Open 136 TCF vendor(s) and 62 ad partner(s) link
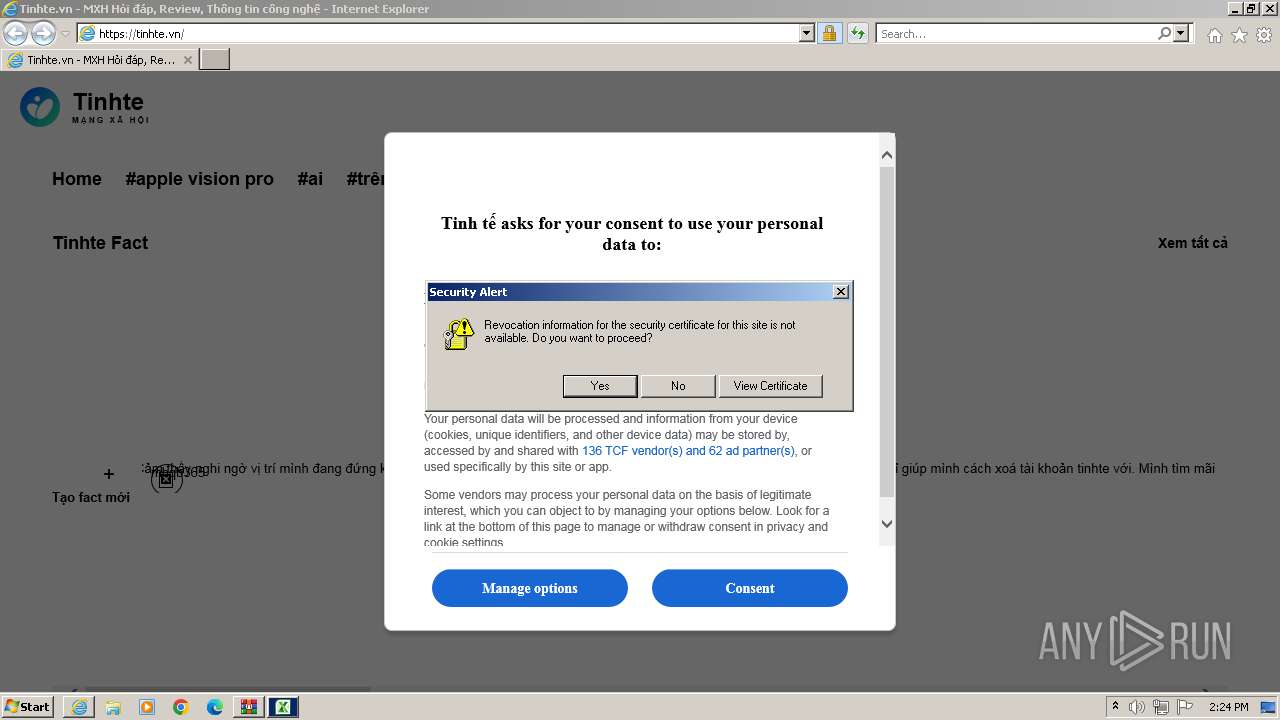The image size is (1280, 720). coord(688,451)
